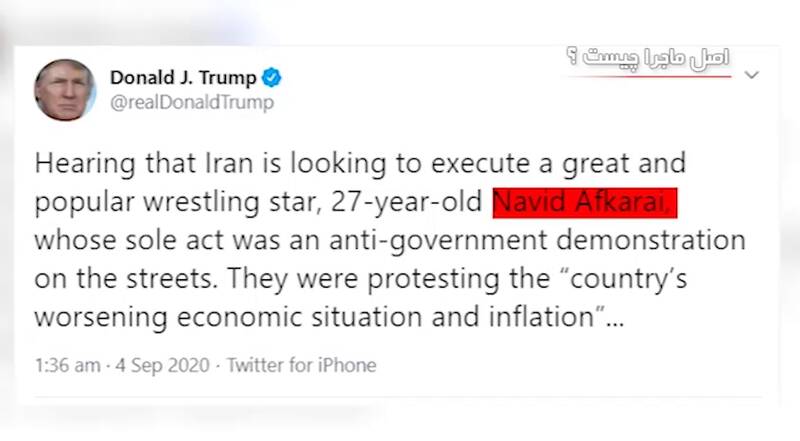Click the red highlighted Navid Afkarai name
The height and width of the screenshot is (441, 800).
(x=585, y=203)
